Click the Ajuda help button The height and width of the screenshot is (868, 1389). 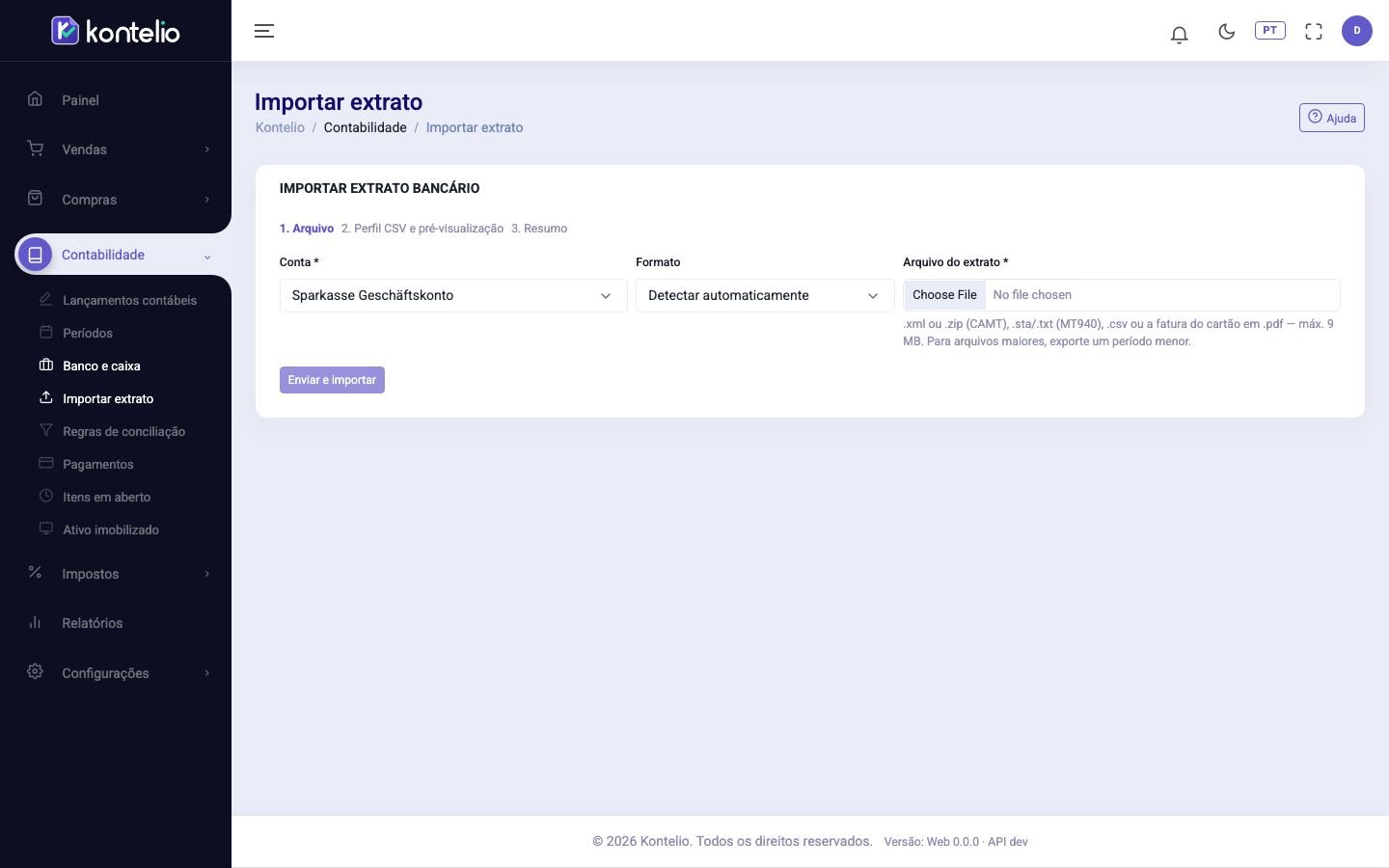tap(1331, 118)
